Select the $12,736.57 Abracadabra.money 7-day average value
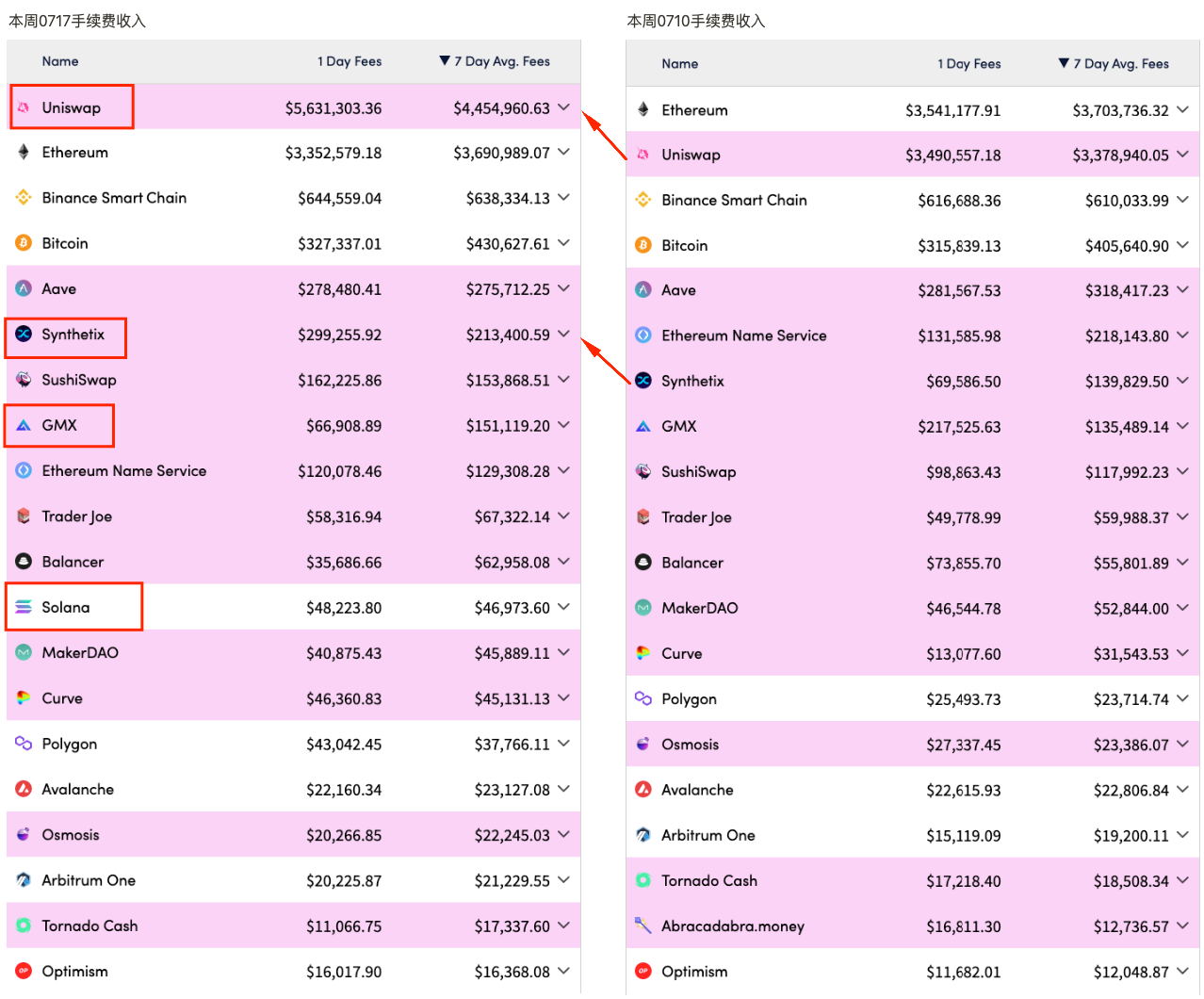1204x999 pixels. [1131, 926]
